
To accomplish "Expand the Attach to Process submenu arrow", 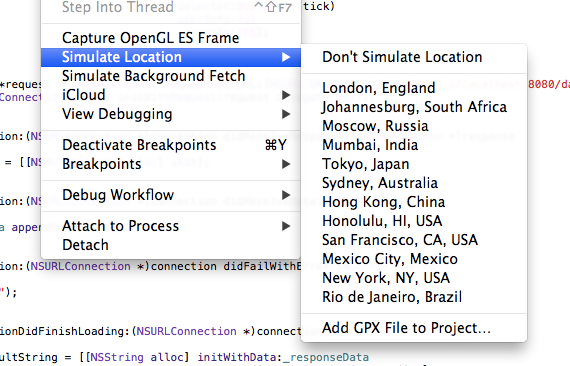I will 286,226.
